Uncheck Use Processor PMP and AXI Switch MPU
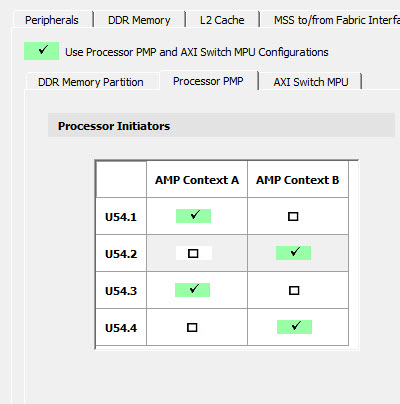 pos(41,51)
